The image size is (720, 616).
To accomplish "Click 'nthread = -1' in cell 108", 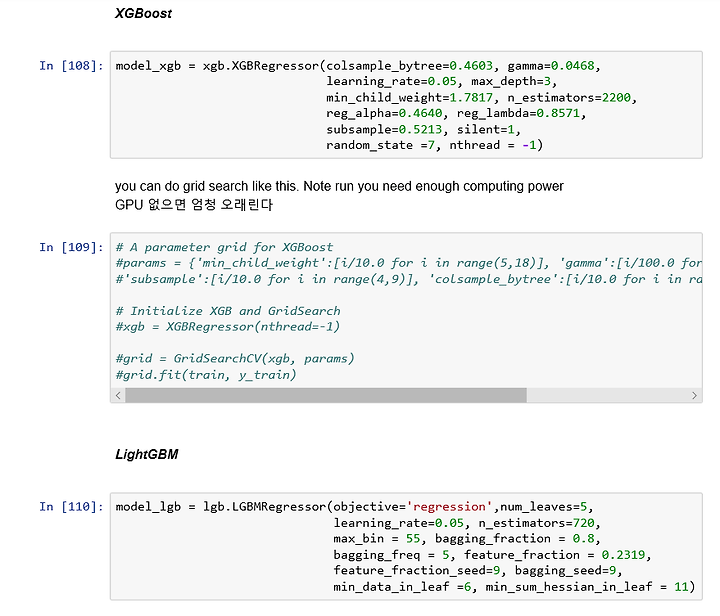I will [493, 145].
